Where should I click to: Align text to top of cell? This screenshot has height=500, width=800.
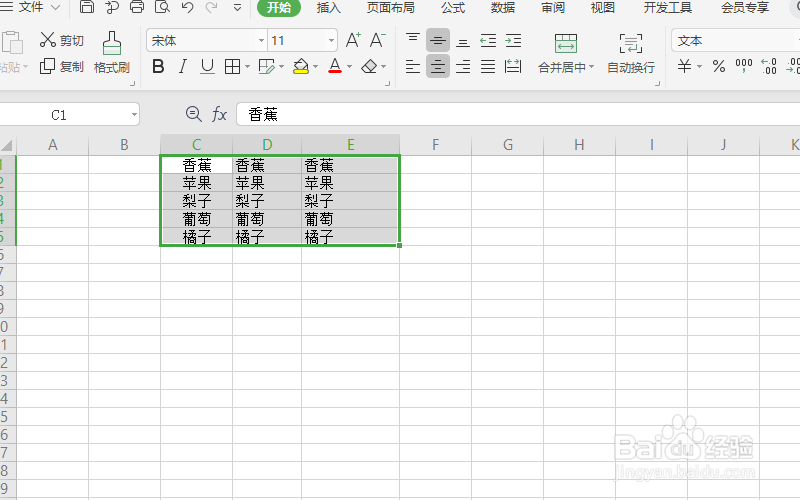click(x=413, y=40)
